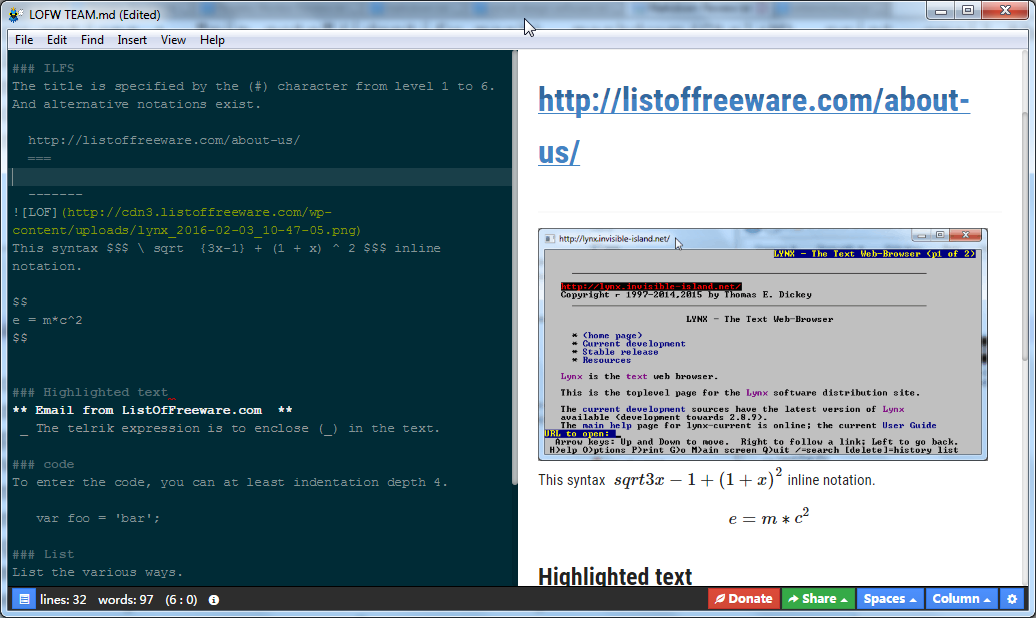Click the Lynx browser screenshot in preview
Image resolution: width=1036 pixels, height=618 pixels.
[x=763, y=344]
